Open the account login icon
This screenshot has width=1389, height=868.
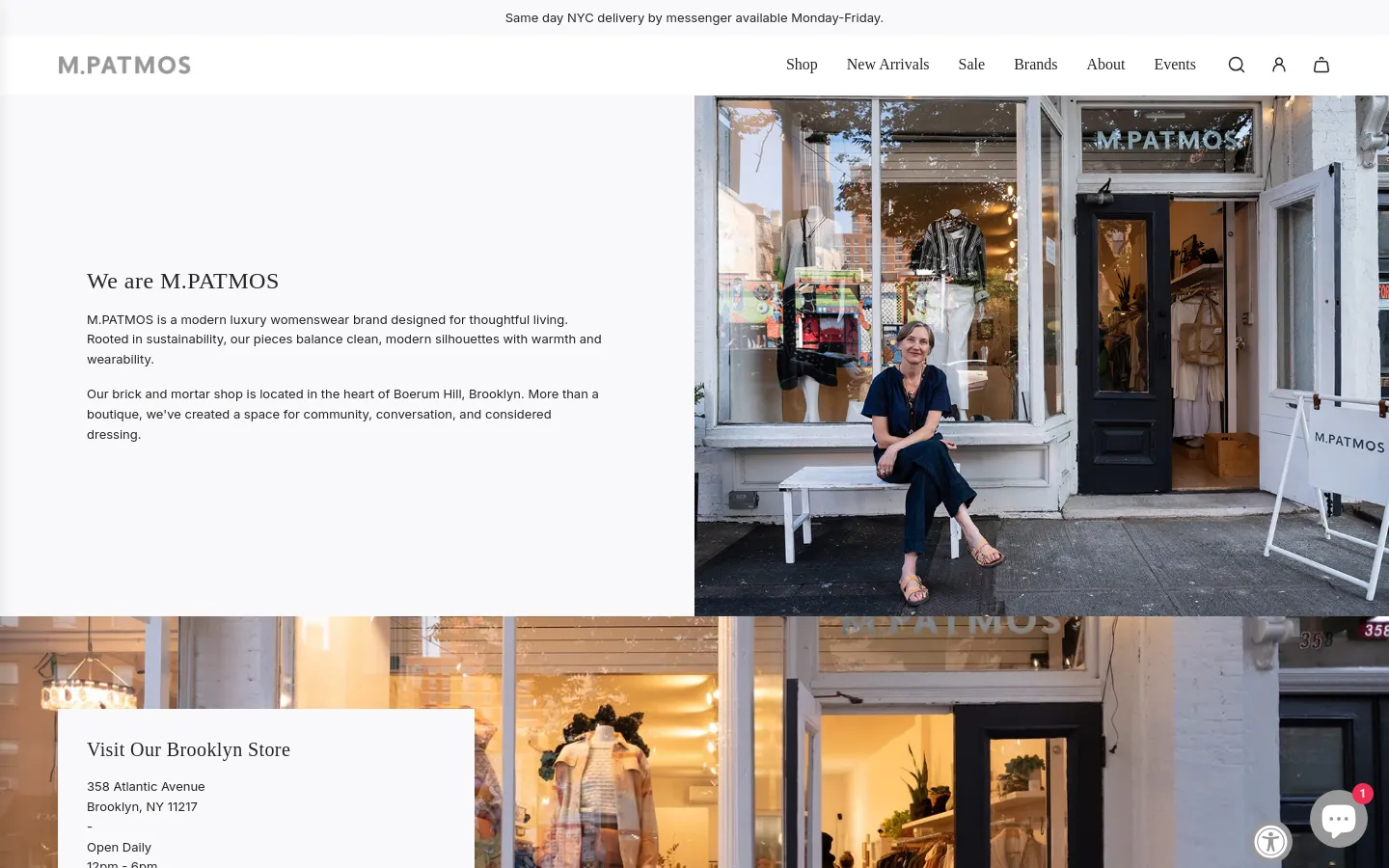(x=1279, y=65)
